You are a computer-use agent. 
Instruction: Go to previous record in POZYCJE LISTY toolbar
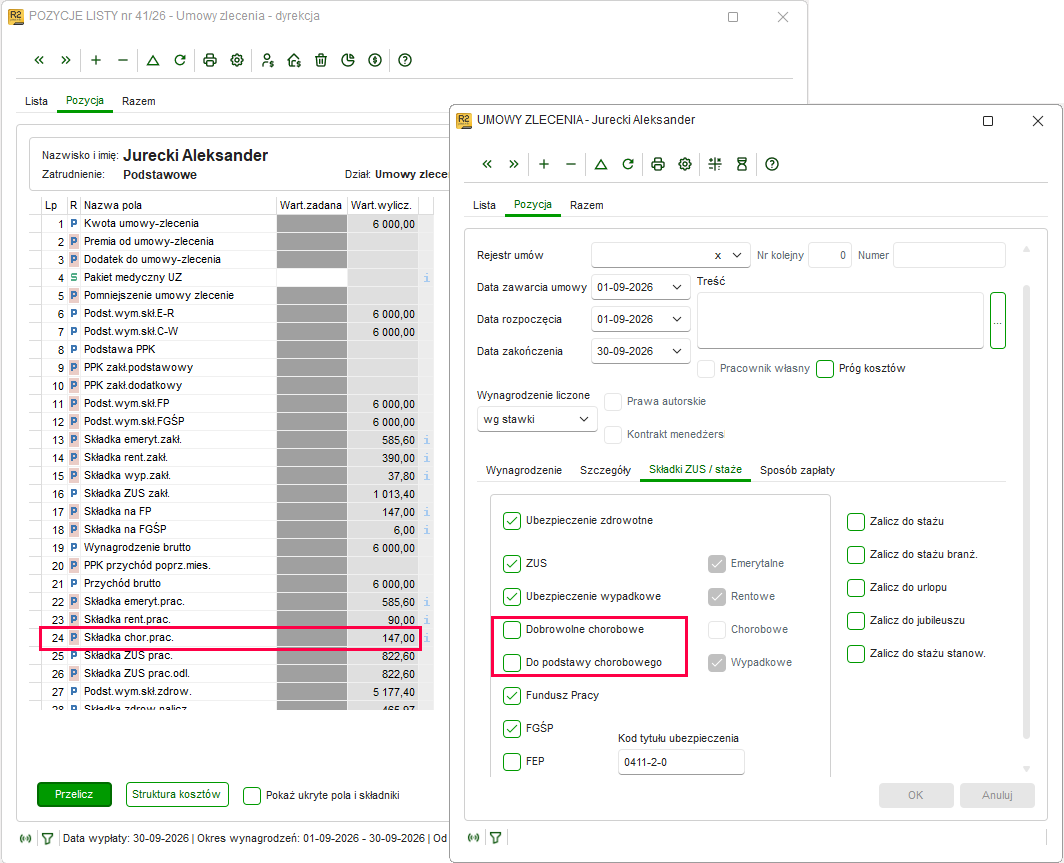pos(39,60)
